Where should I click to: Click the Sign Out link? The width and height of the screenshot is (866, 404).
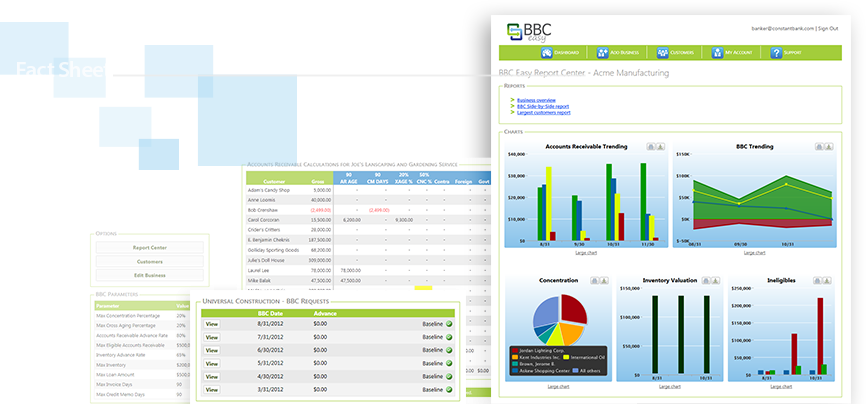[x=827, y=28]
